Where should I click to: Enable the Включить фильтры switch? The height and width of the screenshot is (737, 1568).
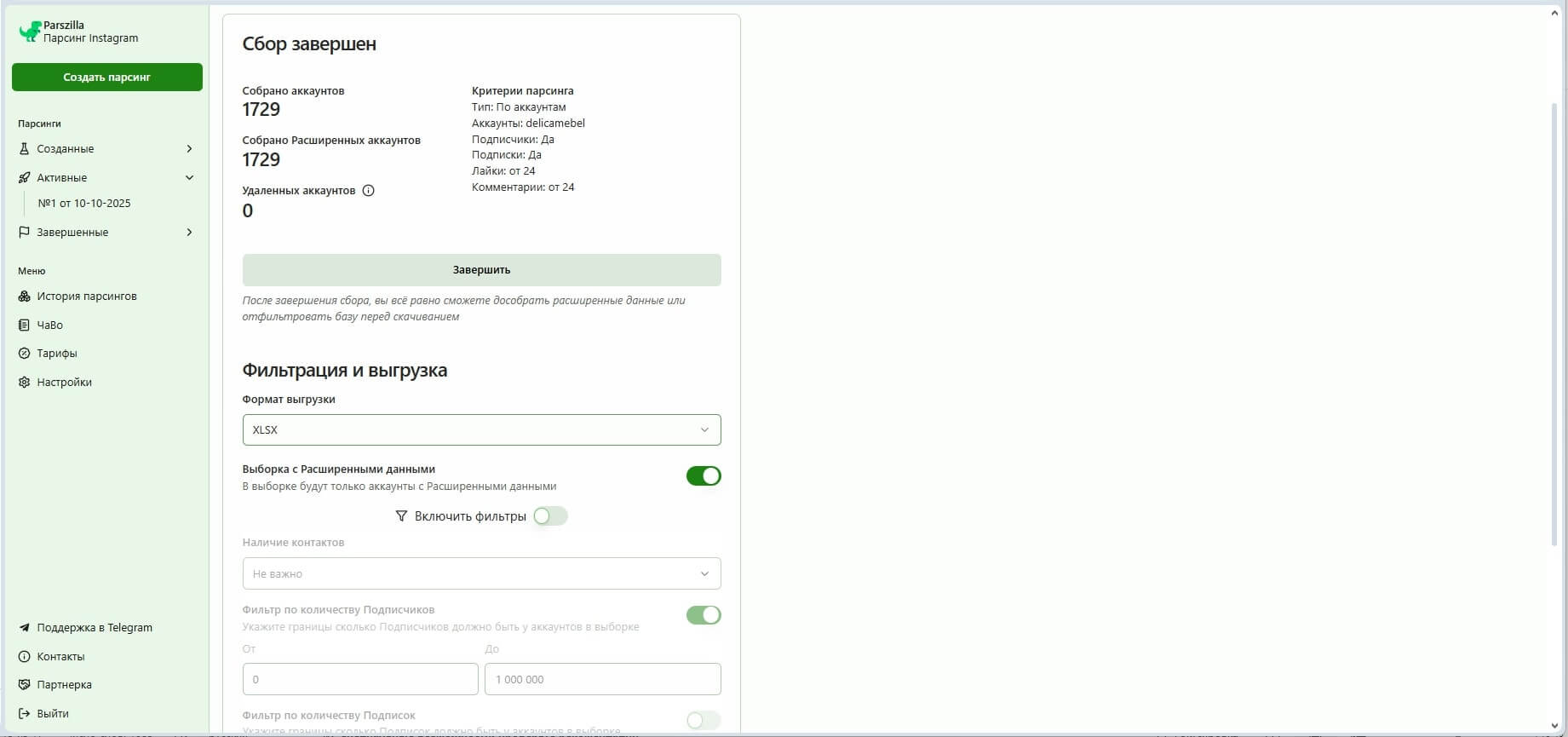[550, 516]
